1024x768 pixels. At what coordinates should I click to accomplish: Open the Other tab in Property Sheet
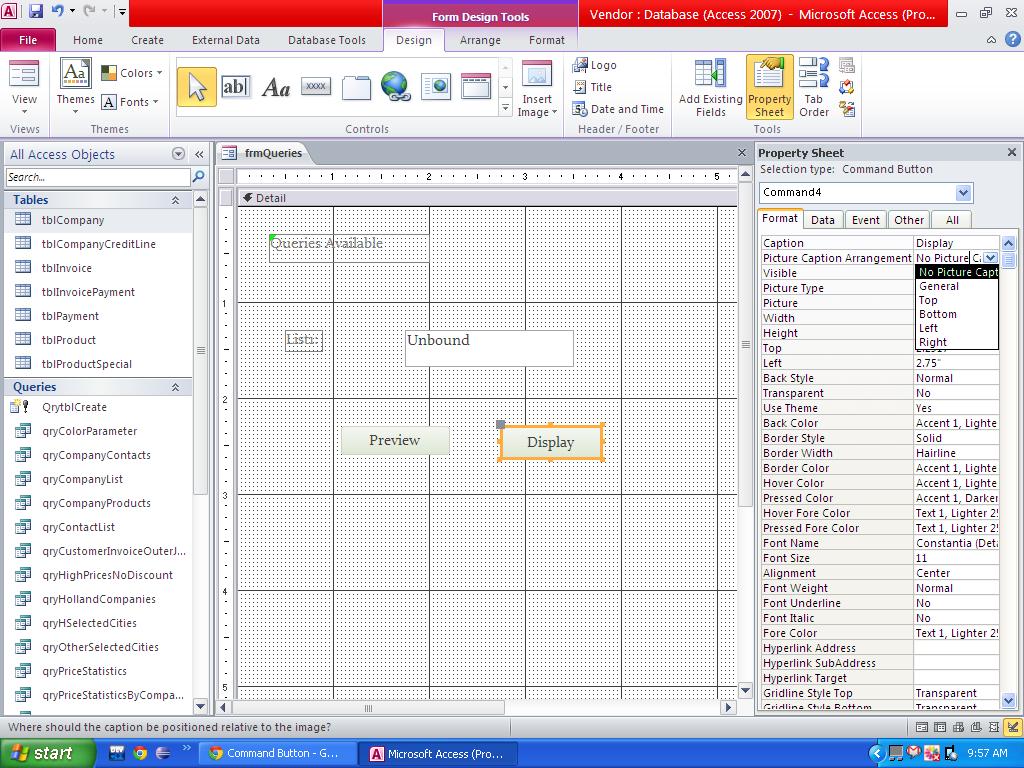[909, 220]
